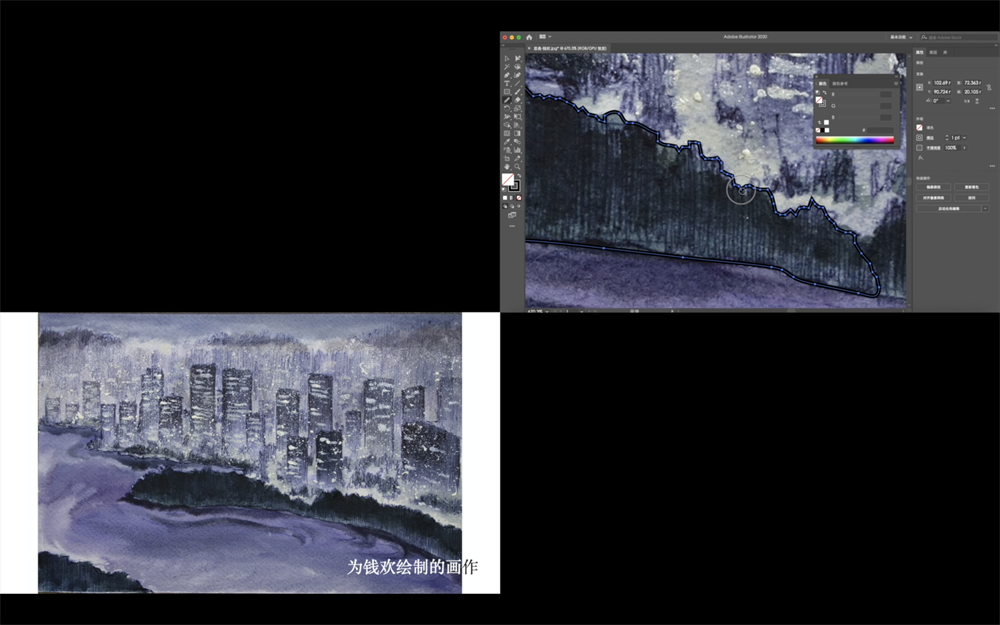Set toolbar paint mode to None
1000x625 pixels.
[518, 198]
